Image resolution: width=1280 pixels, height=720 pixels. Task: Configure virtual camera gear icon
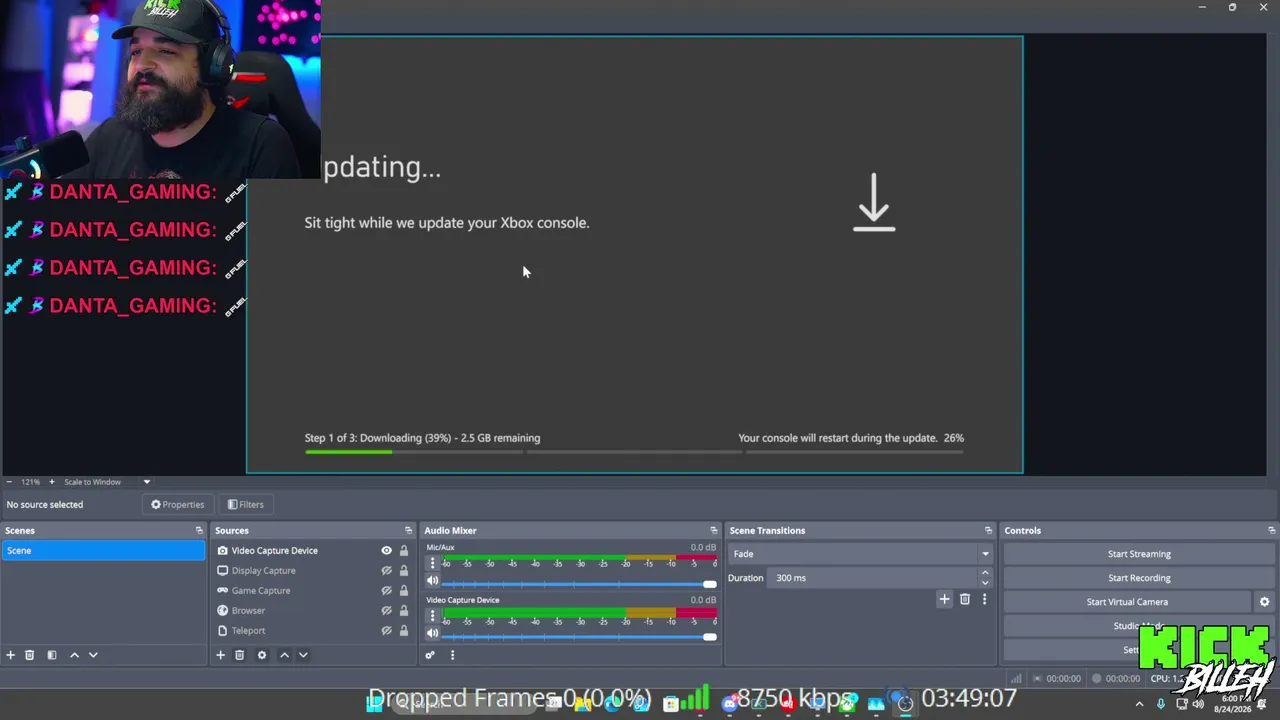click(1264, 602)
